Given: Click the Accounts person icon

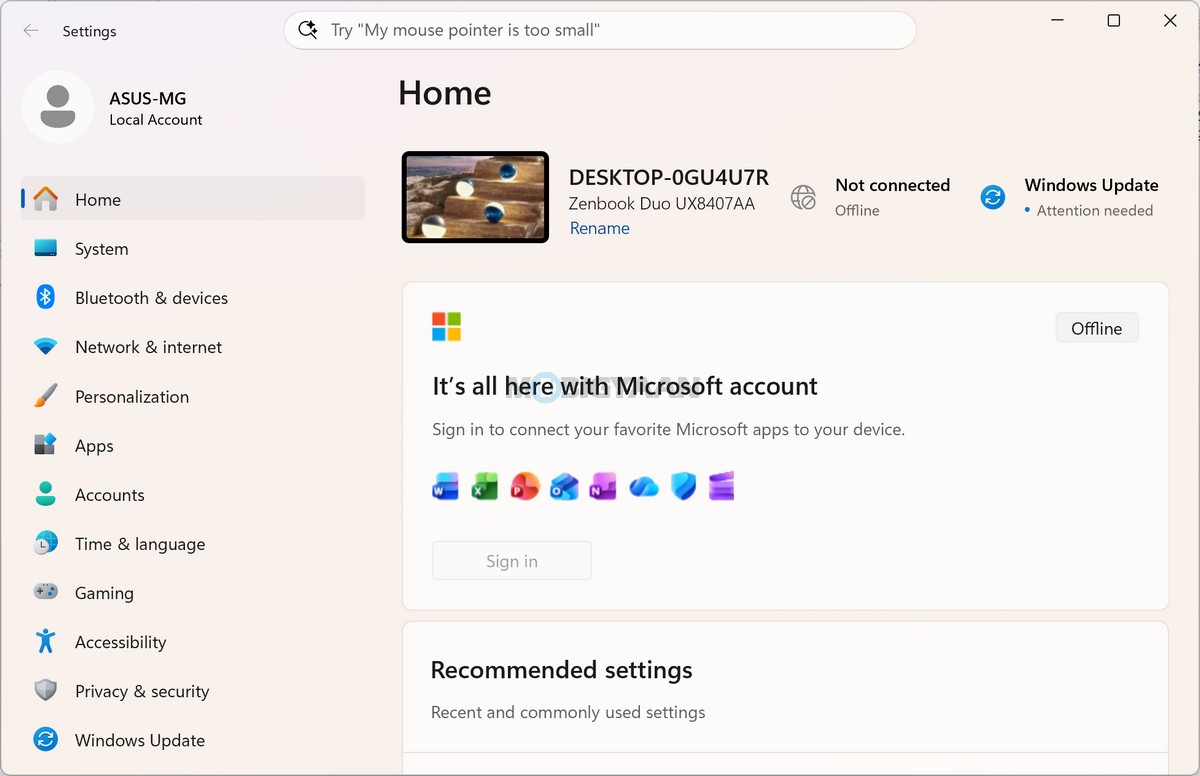Looking at the screenshot, I should [x=46, y=494].
